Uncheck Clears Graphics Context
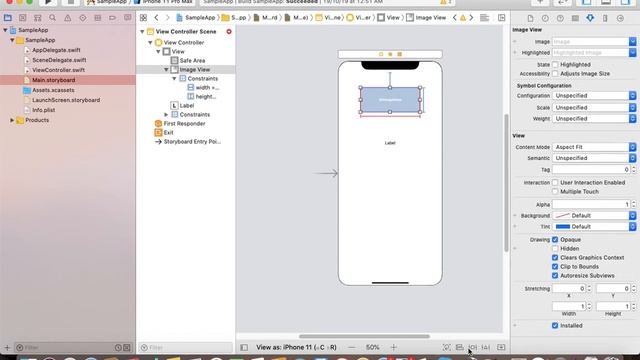 pyautogui.click(x=555, y=258)
